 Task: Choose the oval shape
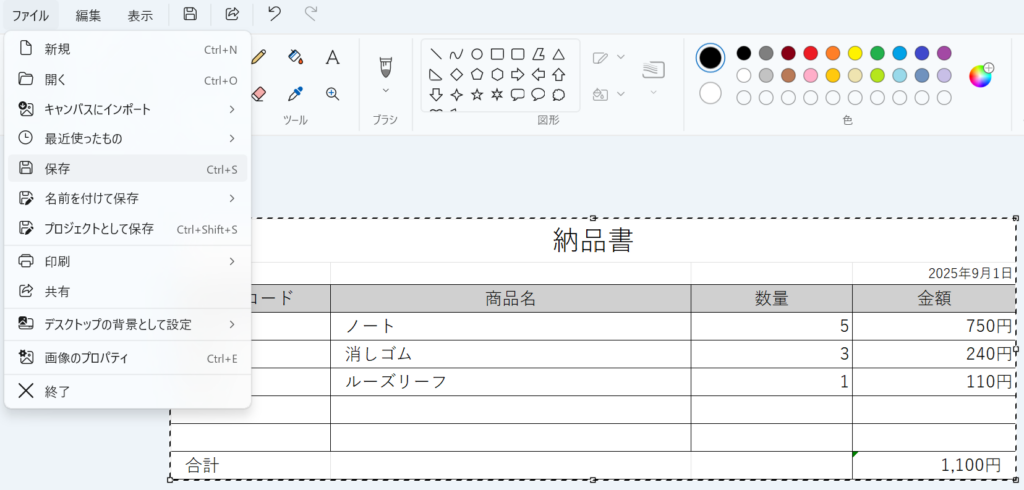(x=477, y=54)
